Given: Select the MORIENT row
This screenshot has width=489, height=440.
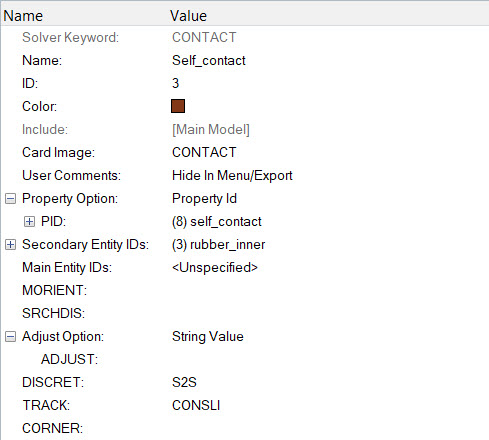Looking at the screenshot, I should coord(244,290).
